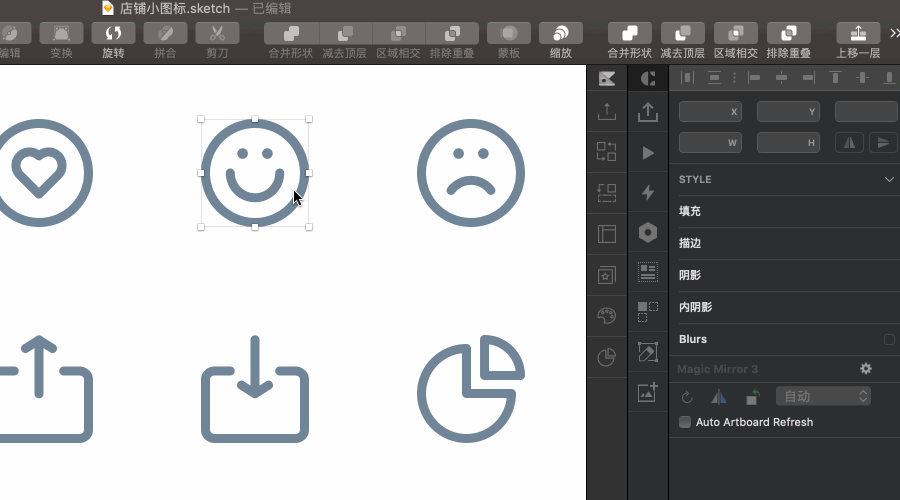Click the Magic Mirror blue flip icon
The width and height of the screenshot is (900, 500).
tap(719, 397)
